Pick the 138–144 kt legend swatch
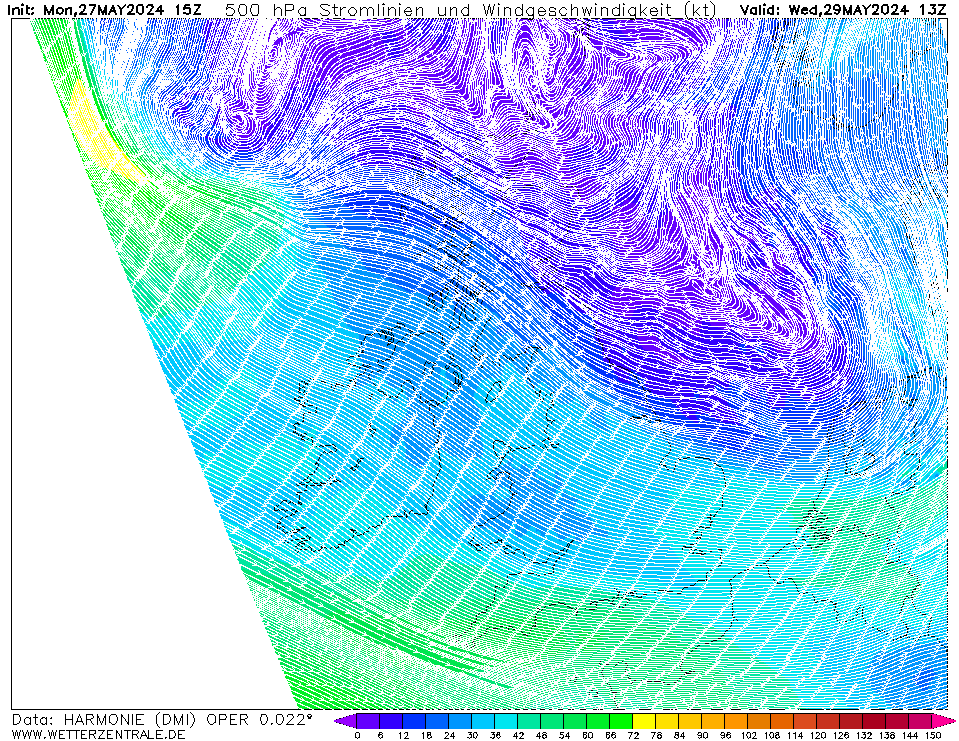 point(898,721)
